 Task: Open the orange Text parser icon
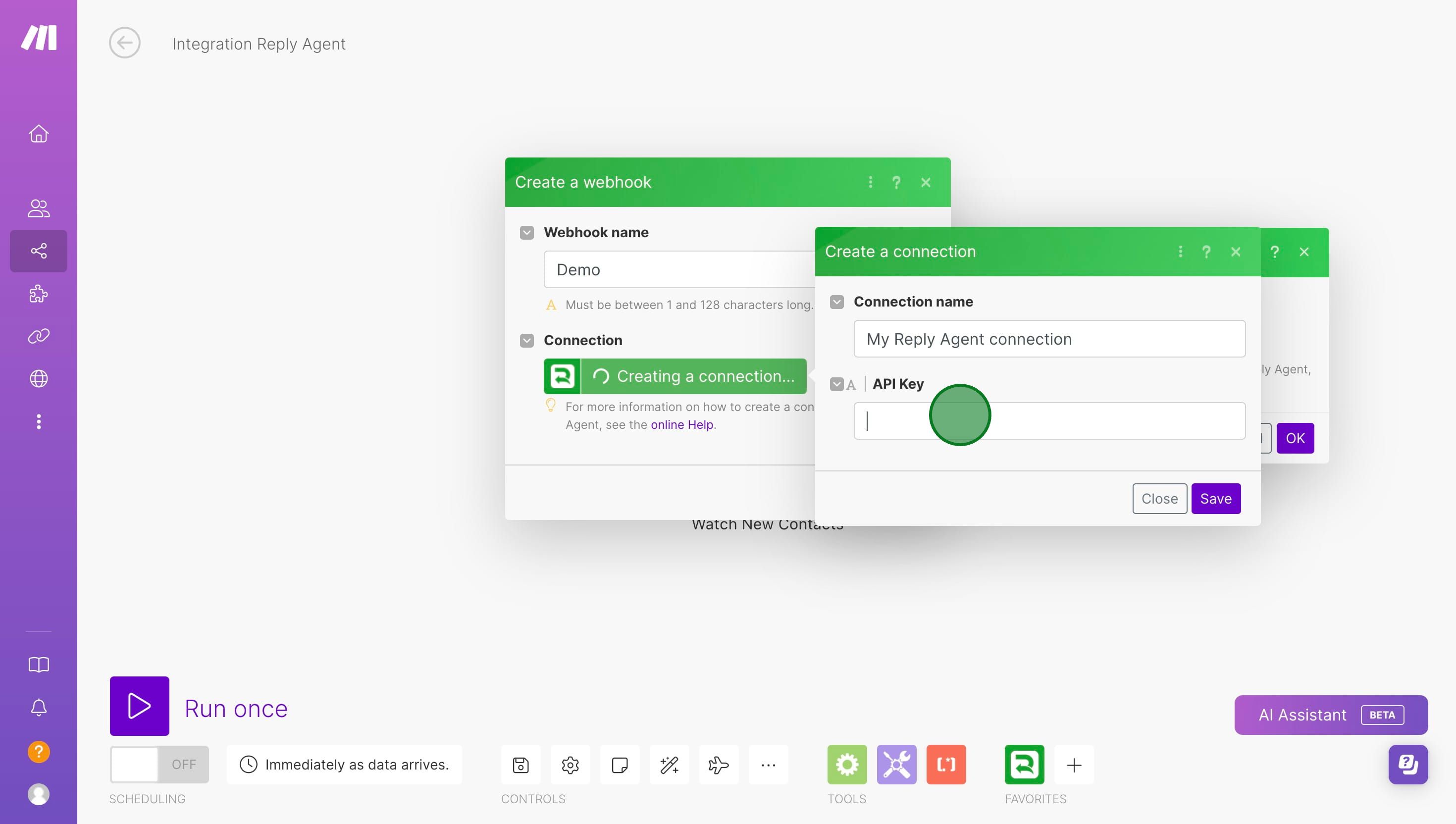[x=946, y=765]
